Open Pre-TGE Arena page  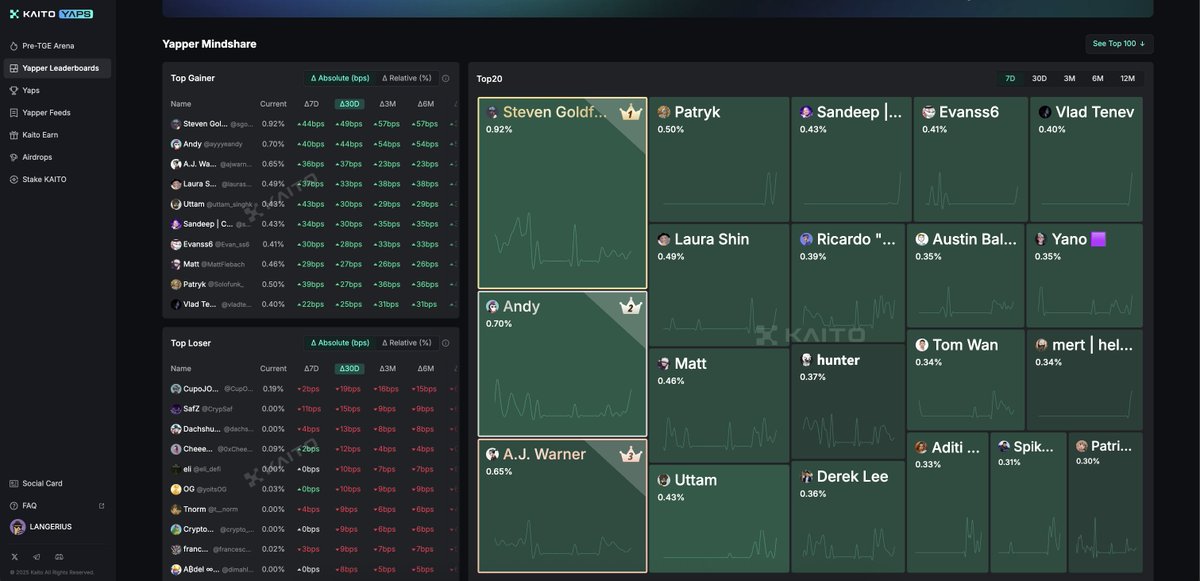point(57,46)
